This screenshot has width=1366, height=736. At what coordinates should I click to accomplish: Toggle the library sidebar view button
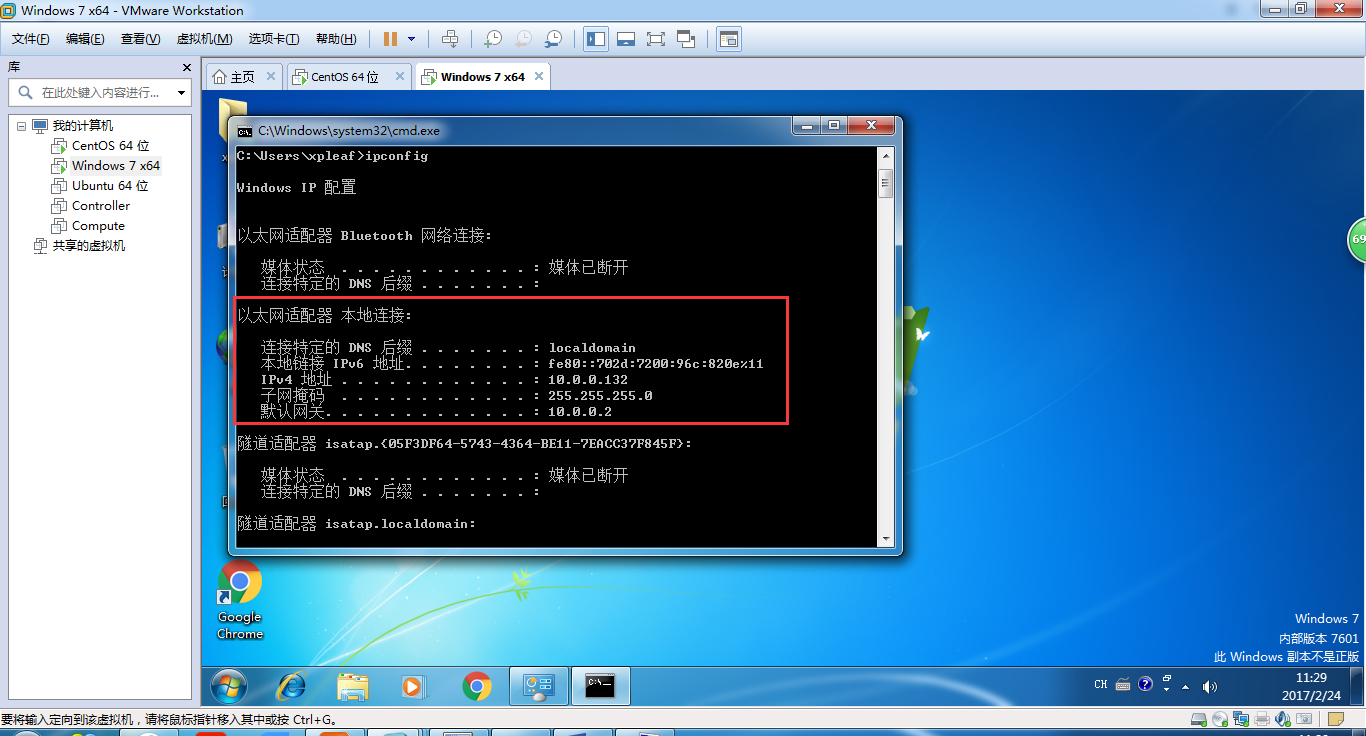[596, 39]
